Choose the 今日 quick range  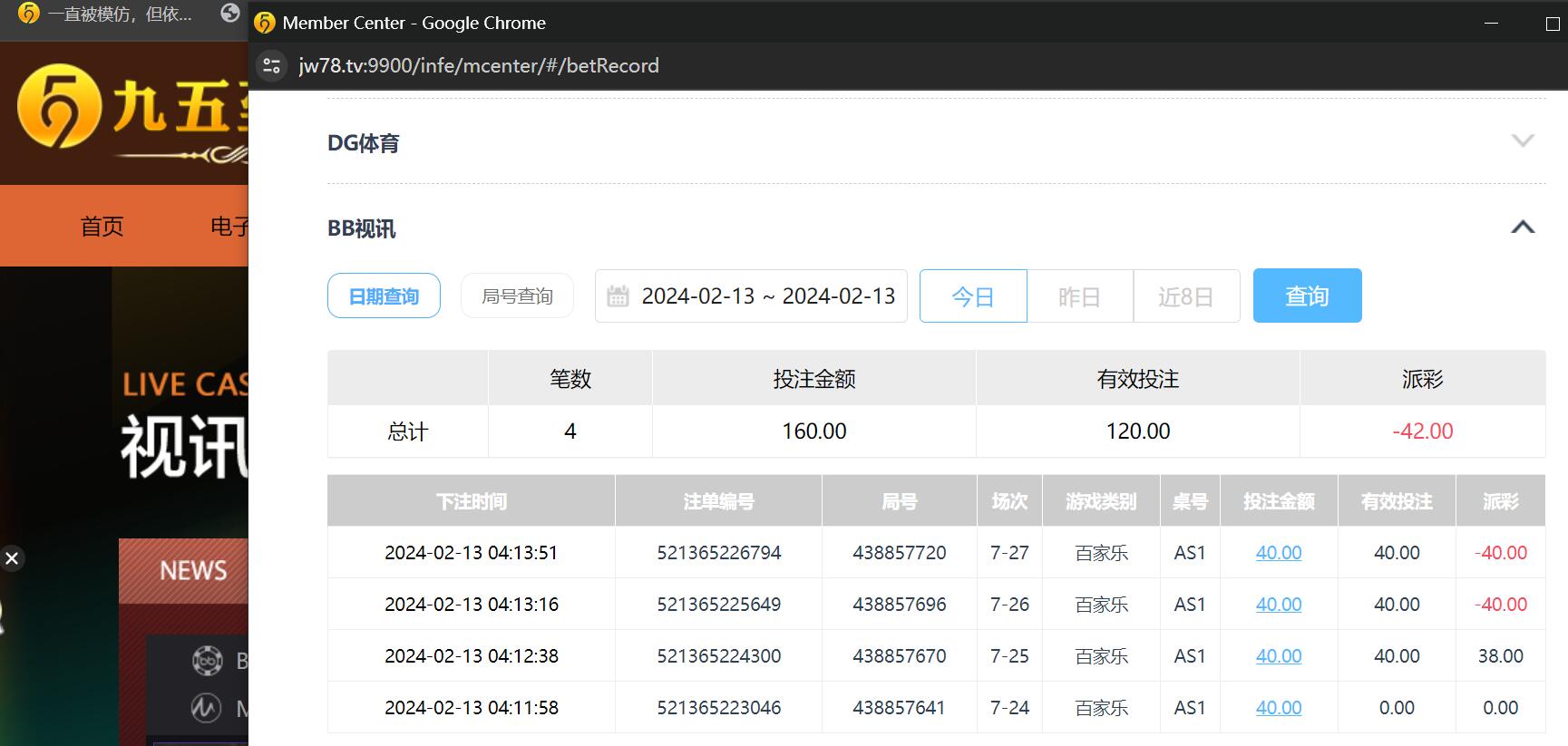(x=973, y=295)
